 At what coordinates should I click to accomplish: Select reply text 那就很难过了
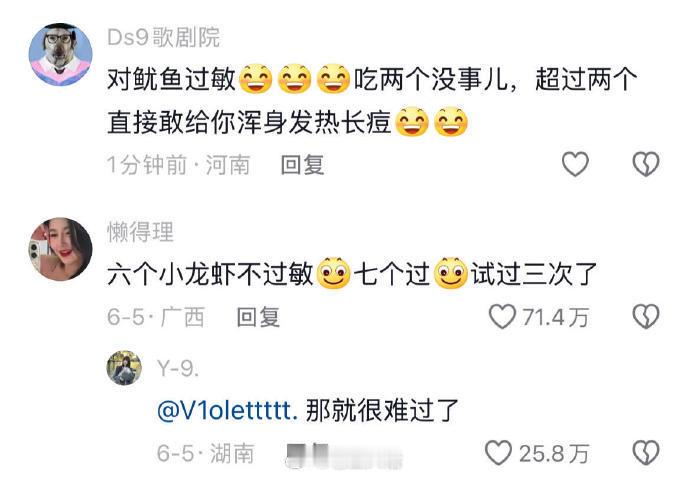click(x=382, y=410)
